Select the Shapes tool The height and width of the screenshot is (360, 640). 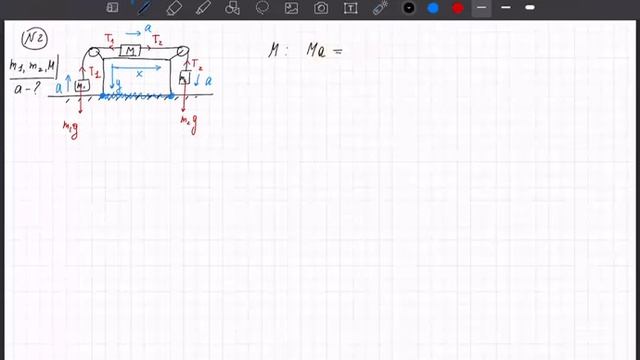232,8
